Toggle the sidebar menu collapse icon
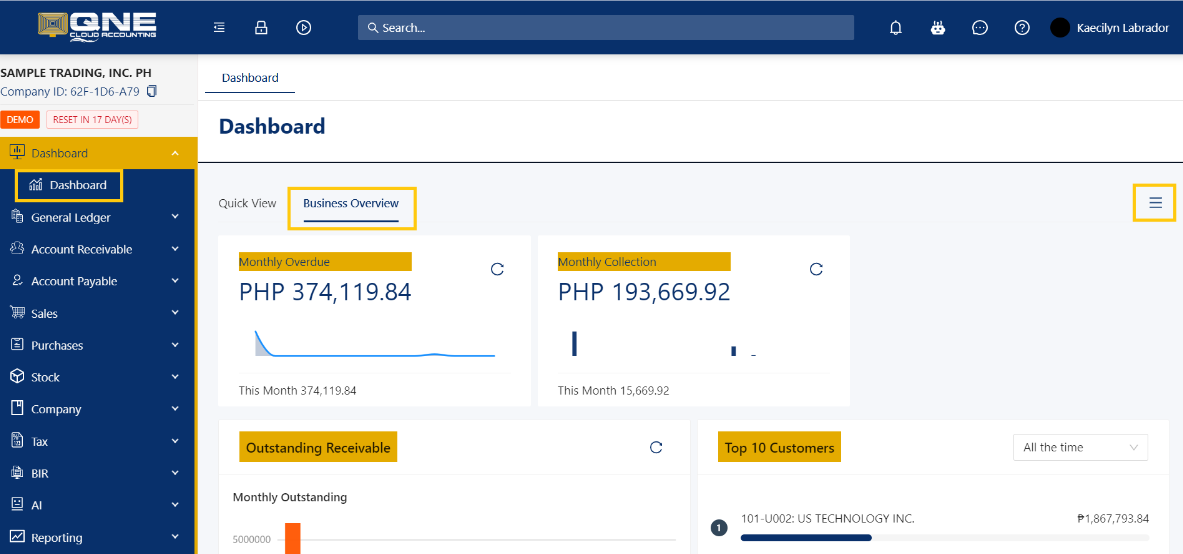The width and height of the screenshot is (1183, 554). 220,27
